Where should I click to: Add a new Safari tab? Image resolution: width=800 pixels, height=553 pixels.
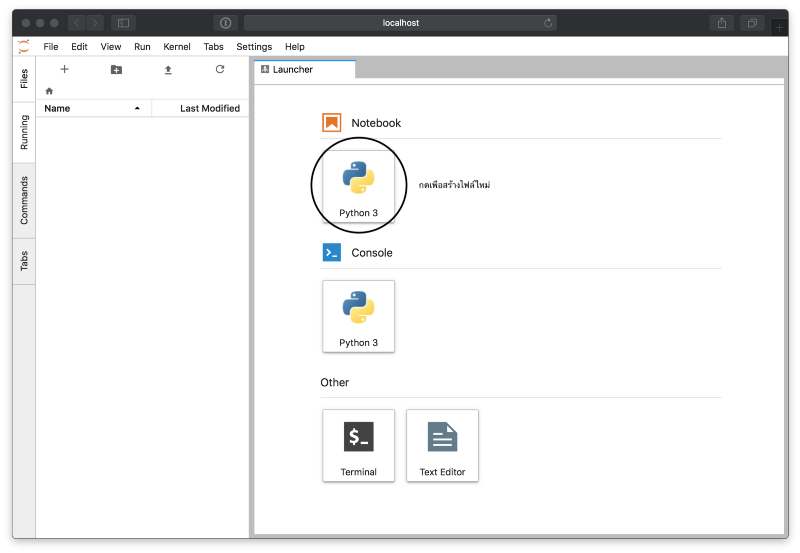[779, 27]
